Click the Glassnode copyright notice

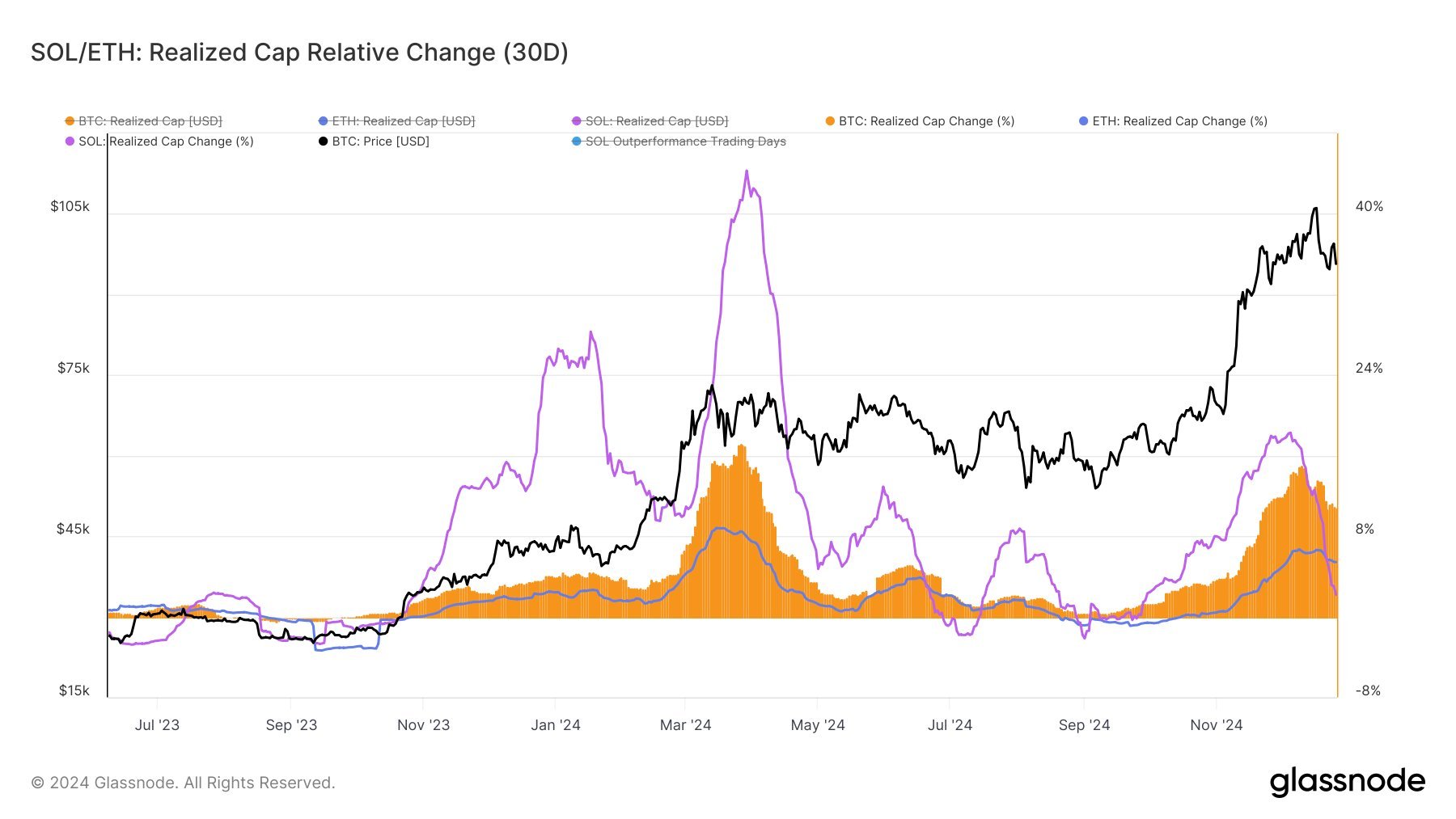(183, 783)
